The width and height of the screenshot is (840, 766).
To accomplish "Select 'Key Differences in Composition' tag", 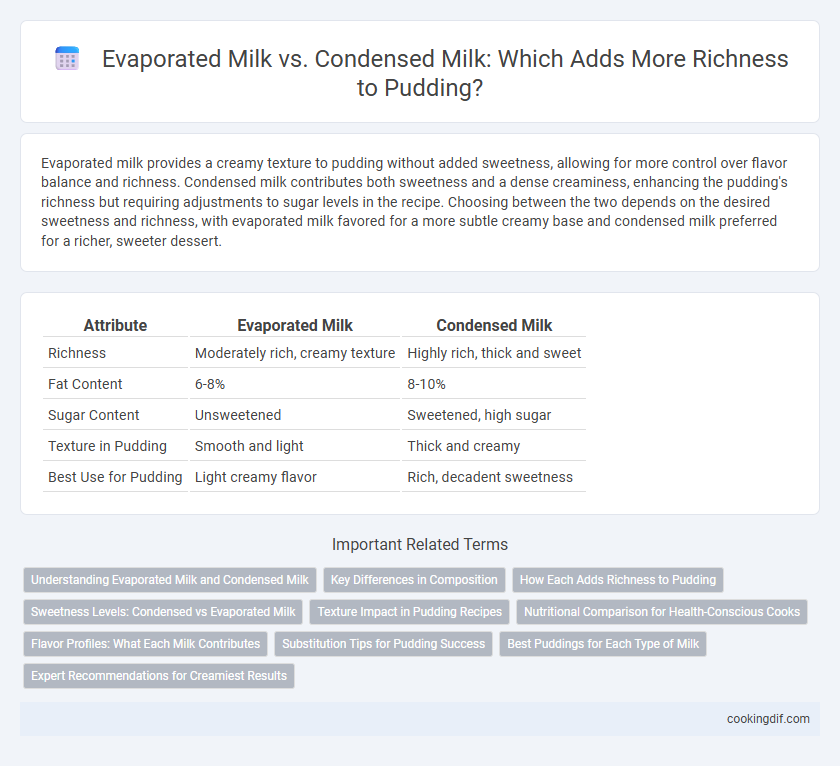I will [414, 580].
